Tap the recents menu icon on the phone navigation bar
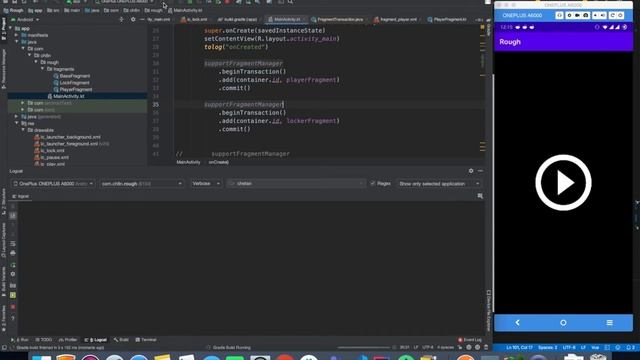640x360 pixels. pos(609,322)
